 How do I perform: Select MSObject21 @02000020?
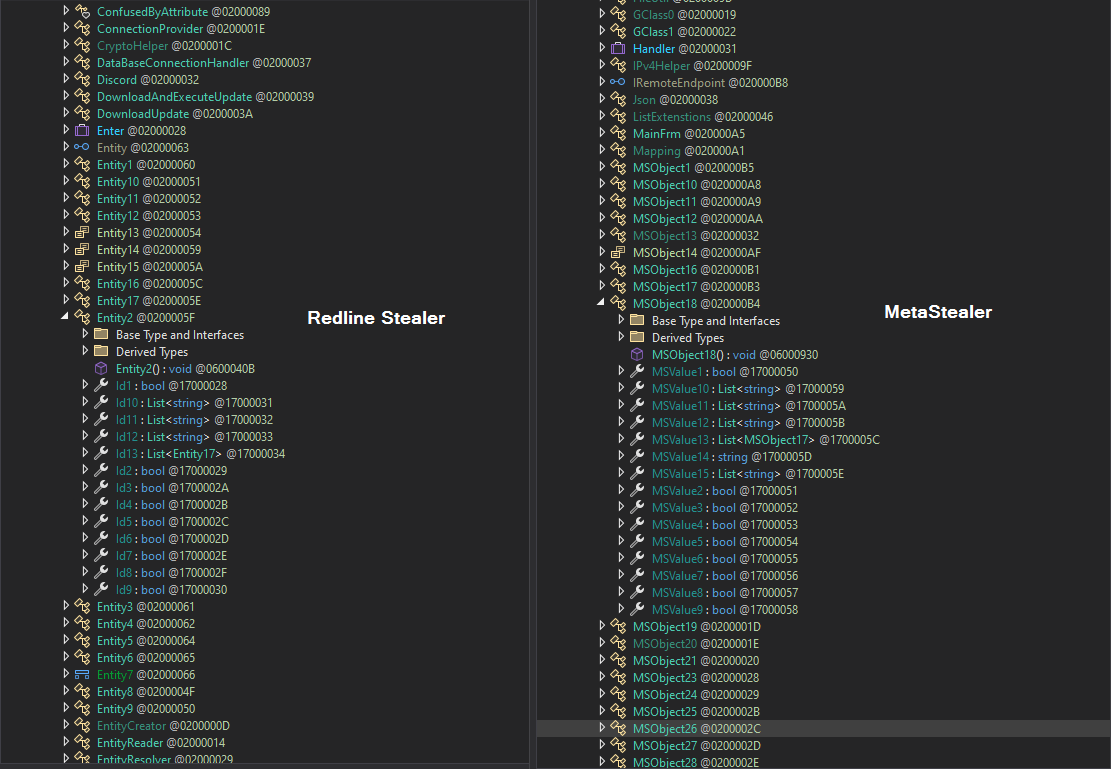tap(695, 661)
